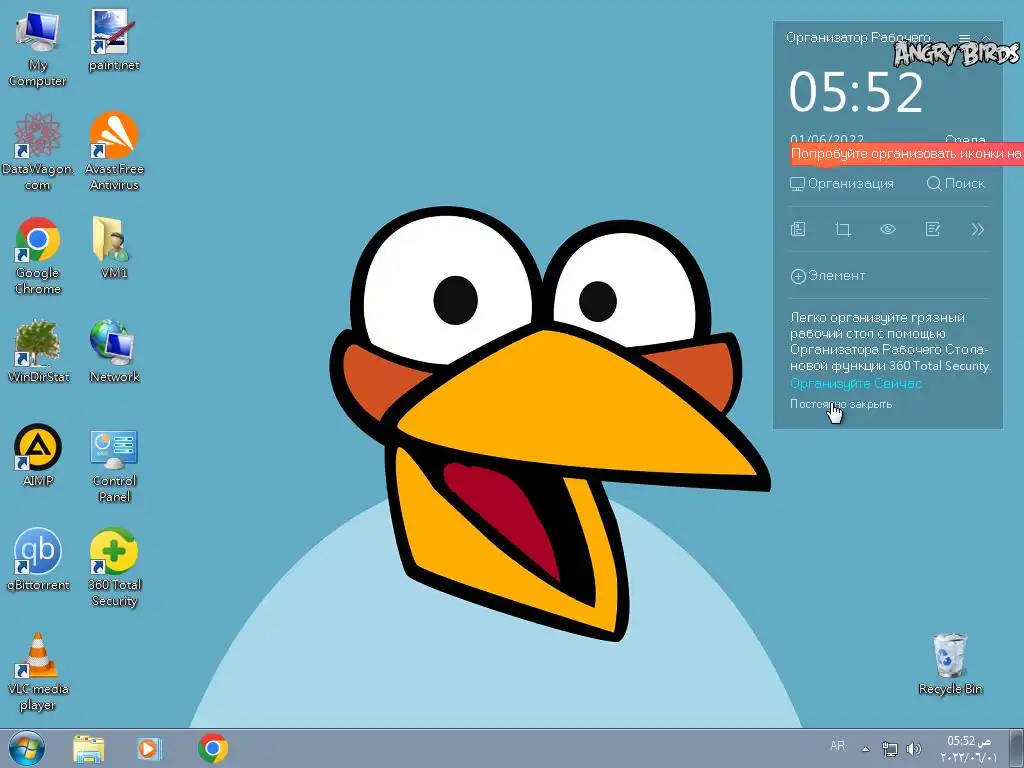Click the AR language indicator

click(x=837, y=746)
